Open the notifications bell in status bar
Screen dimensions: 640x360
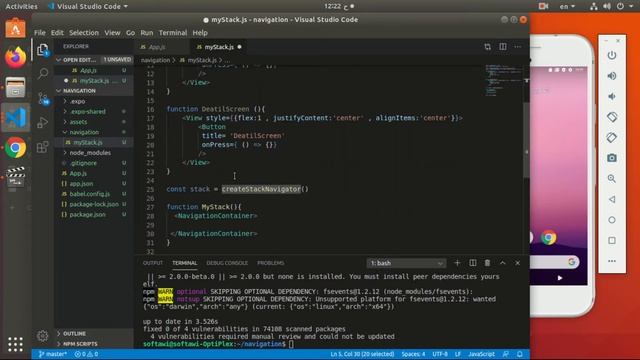coord(520,354)
